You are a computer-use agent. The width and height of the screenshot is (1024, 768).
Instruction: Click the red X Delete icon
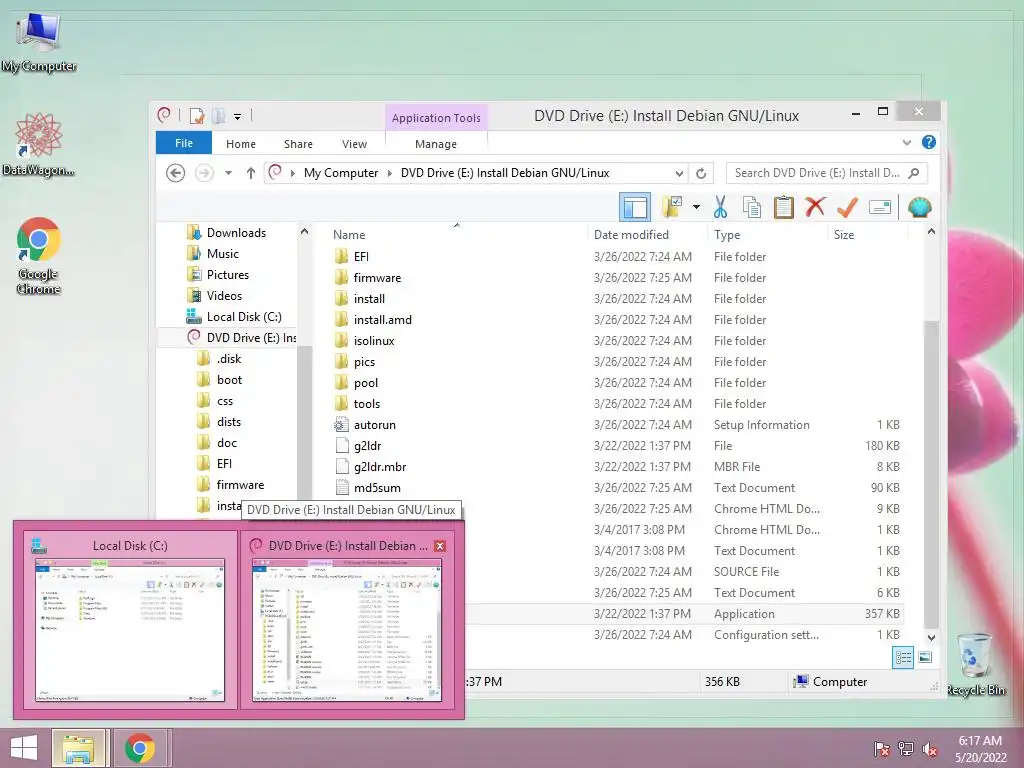click(814, 208)
